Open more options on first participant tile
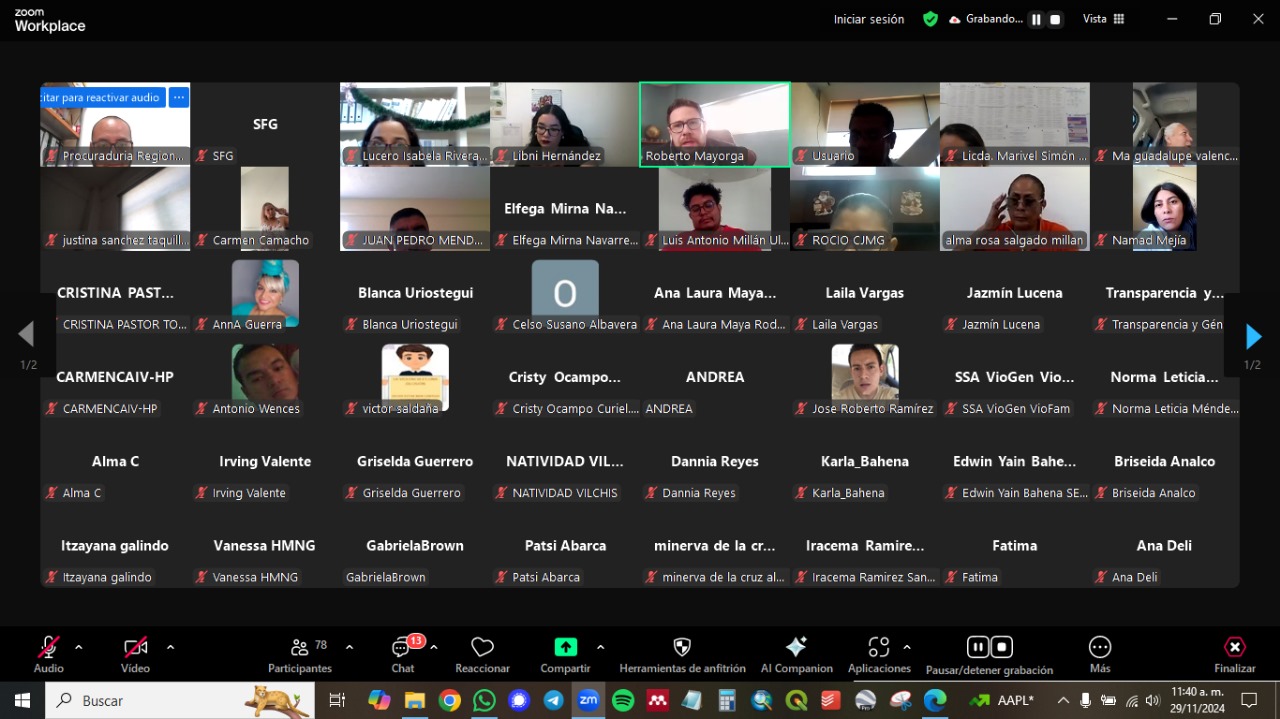This screenshot has height=719, width=1280. point(179,97)
